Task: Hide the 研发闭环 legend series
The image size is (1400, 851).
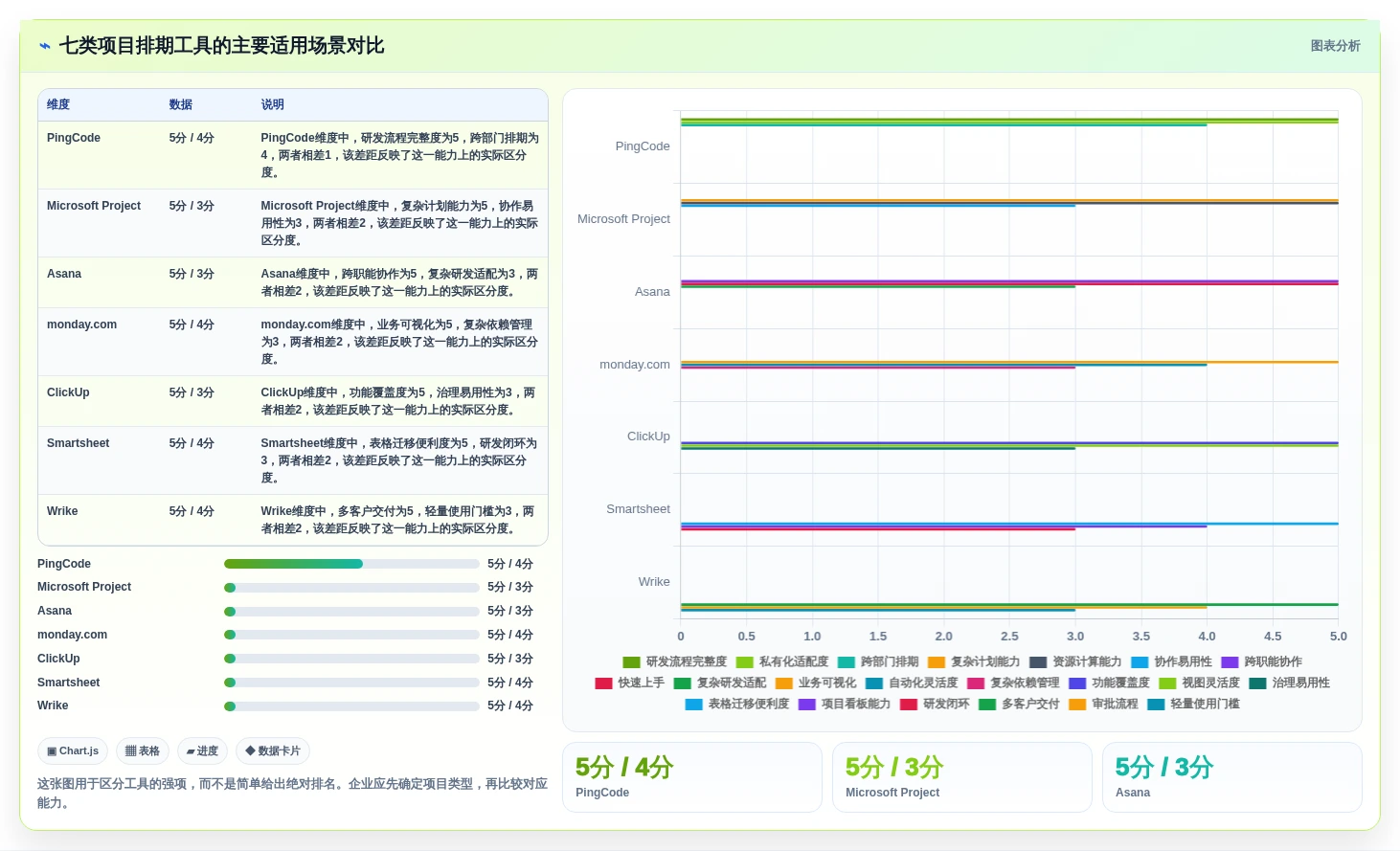Action: click(x=935, y=705)
